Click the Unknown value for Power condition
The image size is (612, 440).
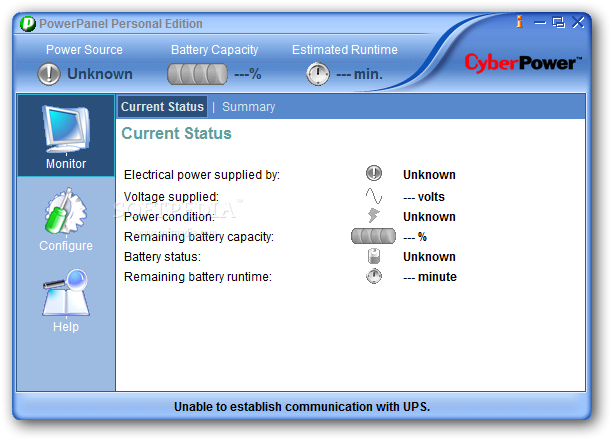point(429,217)
